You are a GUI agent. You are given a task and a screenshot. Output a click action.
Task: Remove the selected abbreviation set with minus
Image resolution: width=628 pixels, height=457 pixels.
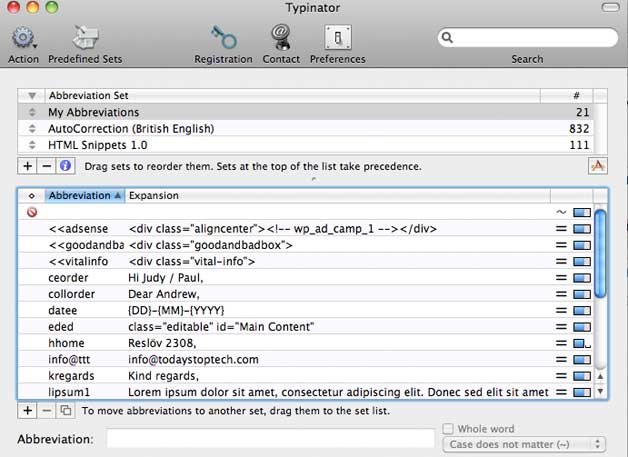click(x=46, y=165)
